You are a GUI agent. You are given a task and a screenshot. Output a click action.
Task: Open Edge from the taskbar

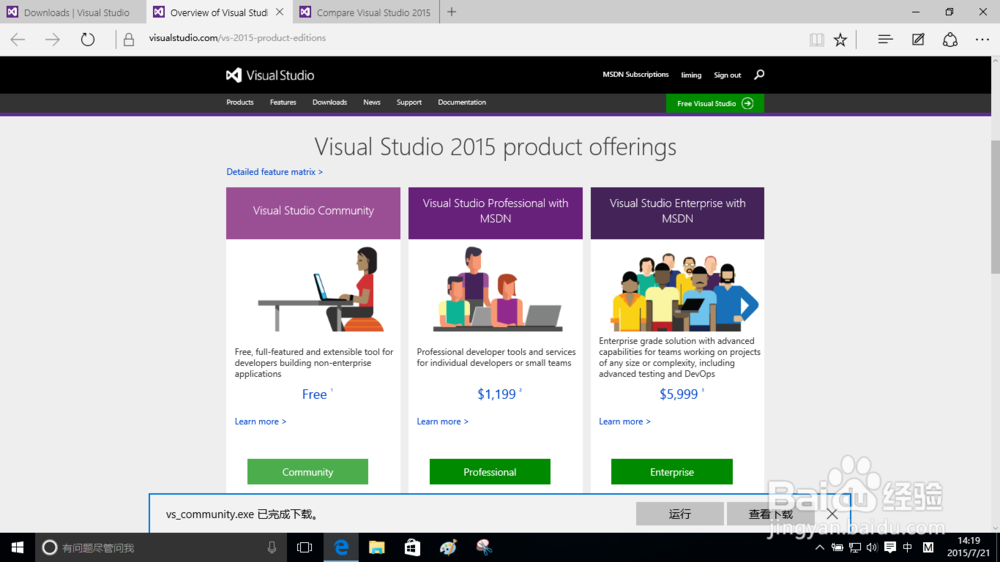[x=341, y=547]
